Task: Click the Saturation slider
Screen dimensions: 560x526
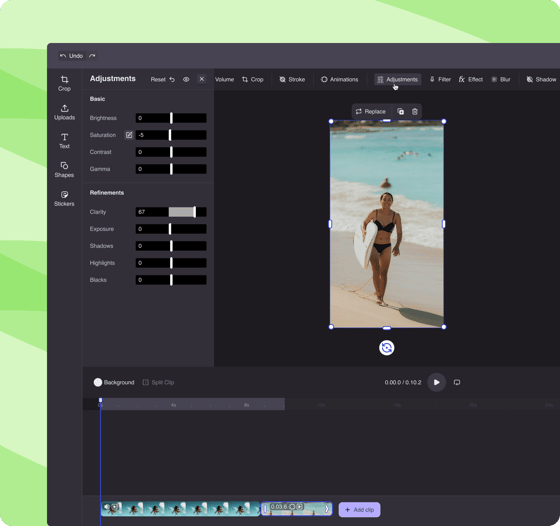Action: [x=171, y=135]
